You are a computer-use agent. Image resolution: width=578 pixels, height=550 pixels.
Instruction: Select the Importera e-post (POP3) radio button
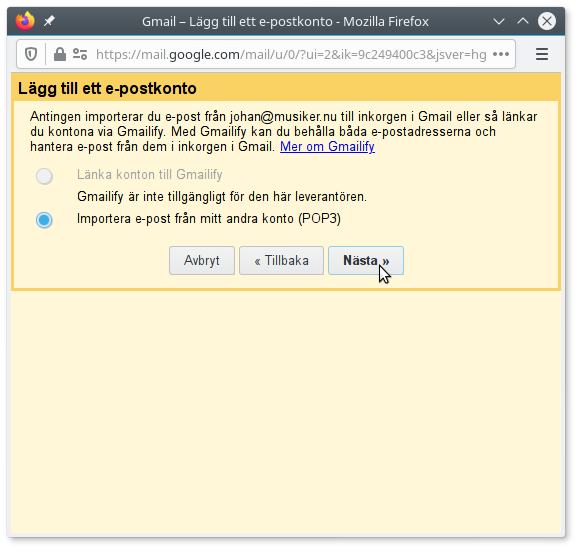[44, 220]
